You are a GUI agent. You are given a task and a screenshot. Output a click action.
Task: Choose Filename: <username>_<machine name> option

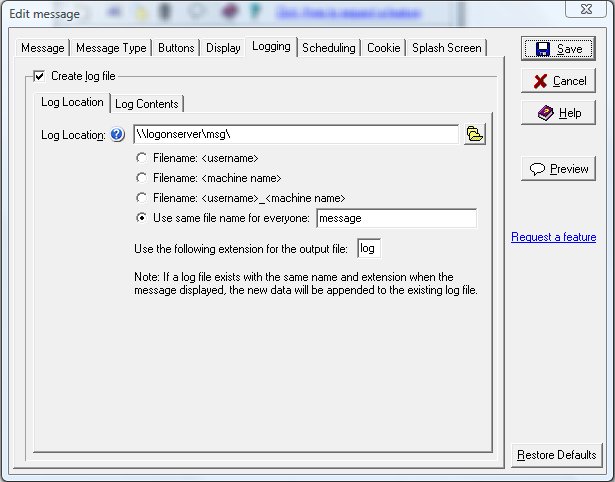[143, 198]
